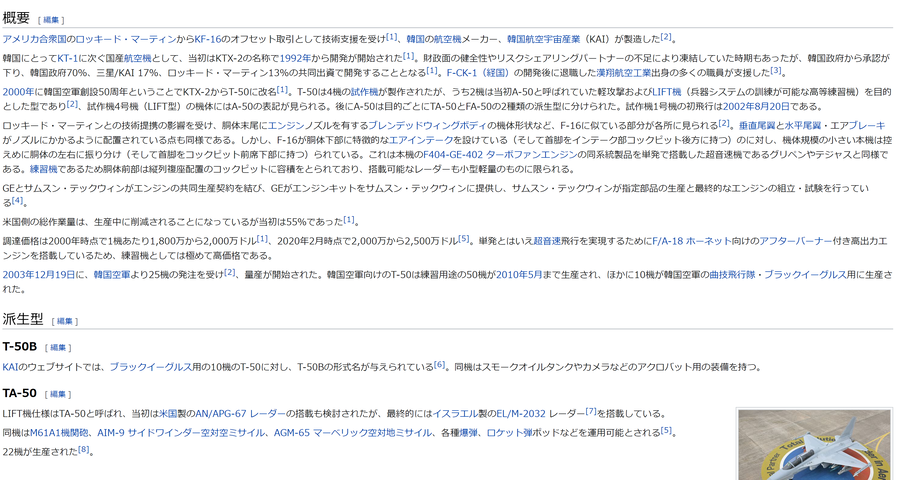
Task: Open the 水平尾翼 link
Action: (x=803, y=125)
